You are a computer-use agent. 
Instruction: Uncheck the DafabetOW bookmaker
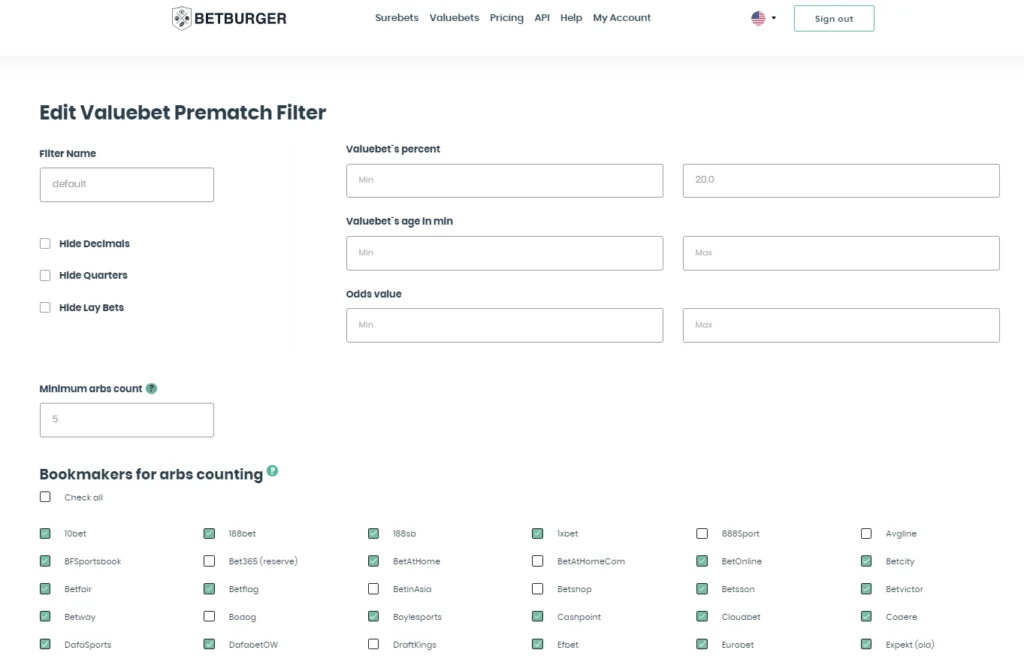[x=209, y=644]
